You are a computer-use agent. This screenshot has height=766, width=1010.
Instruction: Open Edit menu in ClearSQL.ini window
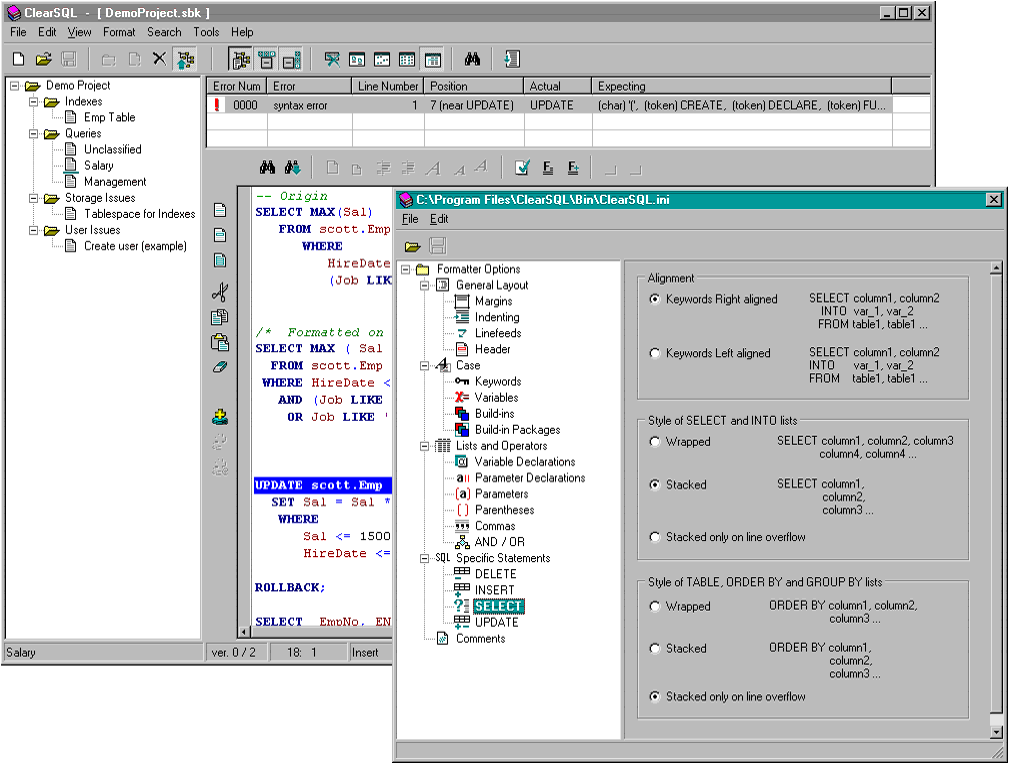pos(439,219)
